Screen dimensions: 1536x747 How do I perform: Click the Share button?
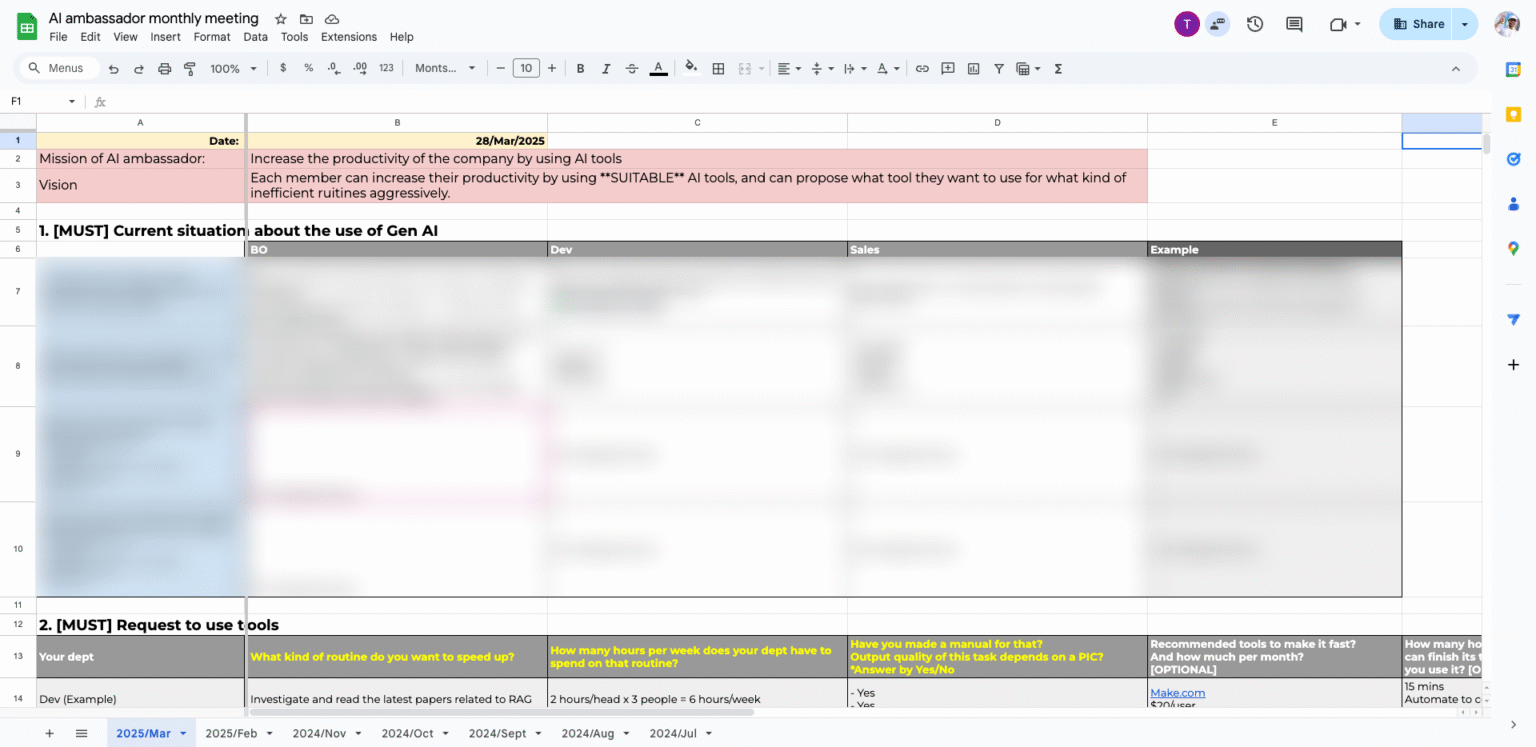[1418, 24]
